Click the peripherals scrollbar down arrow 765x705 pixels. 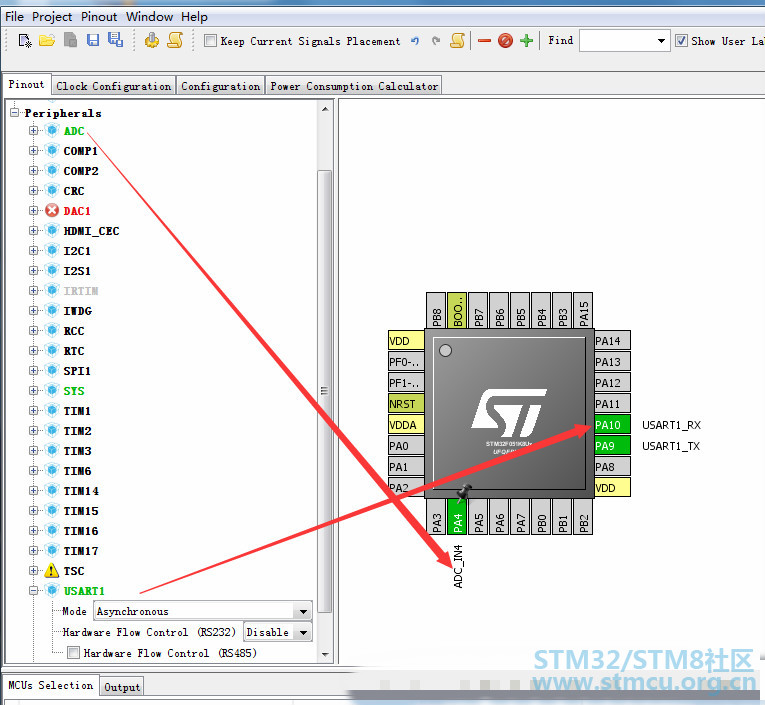[325, 654]
